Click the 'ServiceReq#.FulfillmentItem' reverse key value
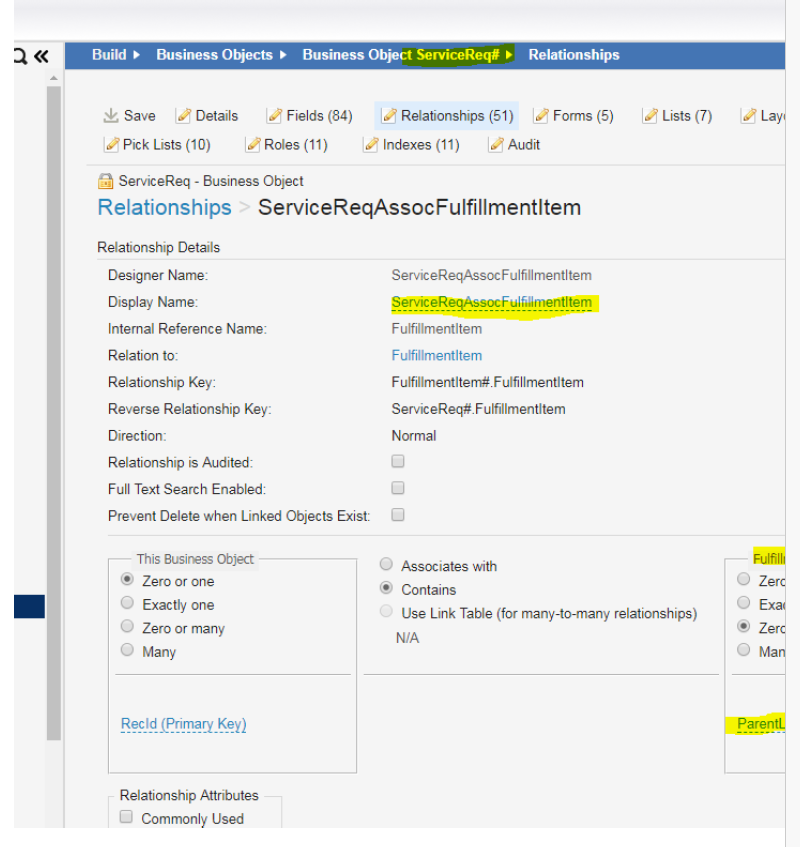 (x=479, y=409)
